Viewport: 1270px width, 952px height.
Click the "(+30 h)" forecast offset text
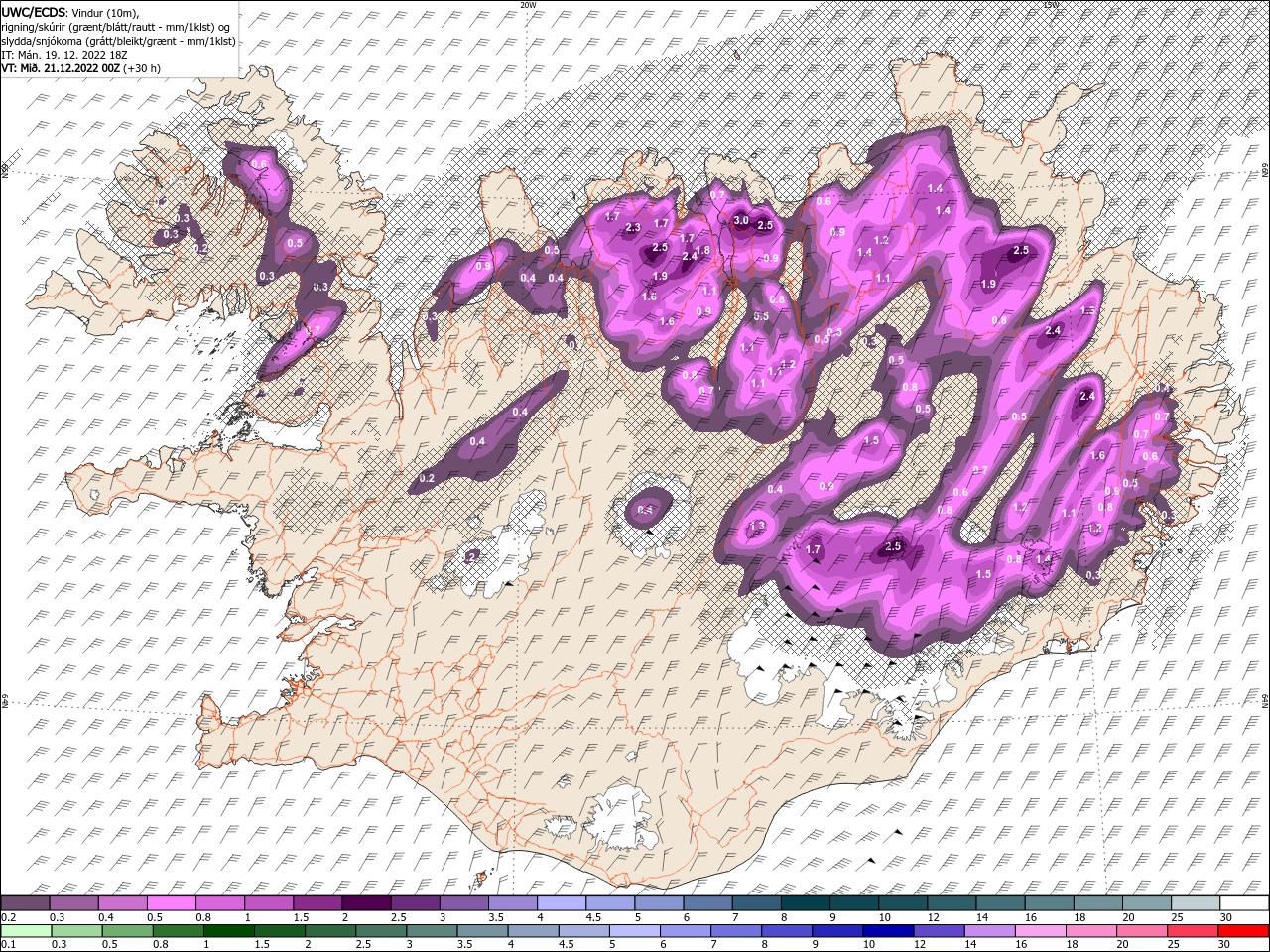[x=142, y=68]
